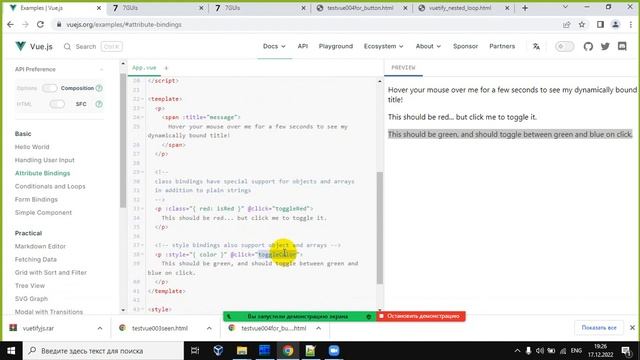
Task: Click help icon next to Composition
Action: pos(99,88)
